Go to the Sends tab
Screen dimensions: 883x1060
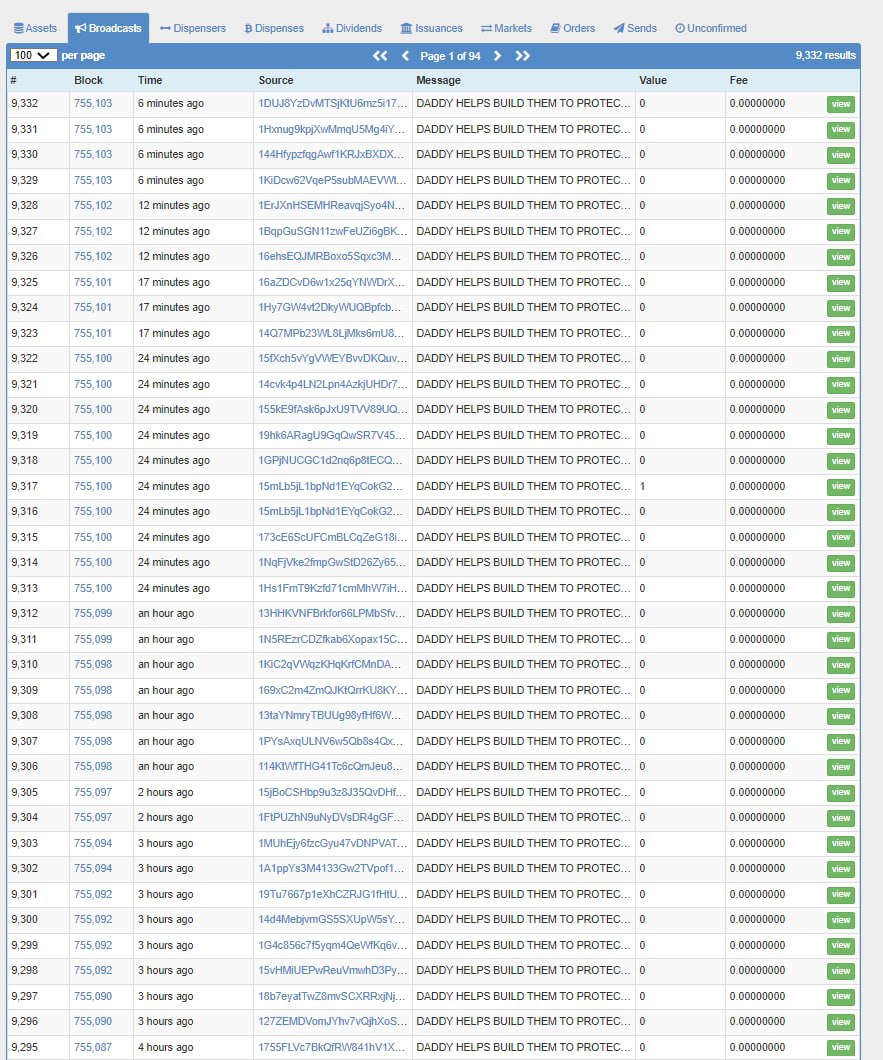pyautogui.click(x=636, y=28)
